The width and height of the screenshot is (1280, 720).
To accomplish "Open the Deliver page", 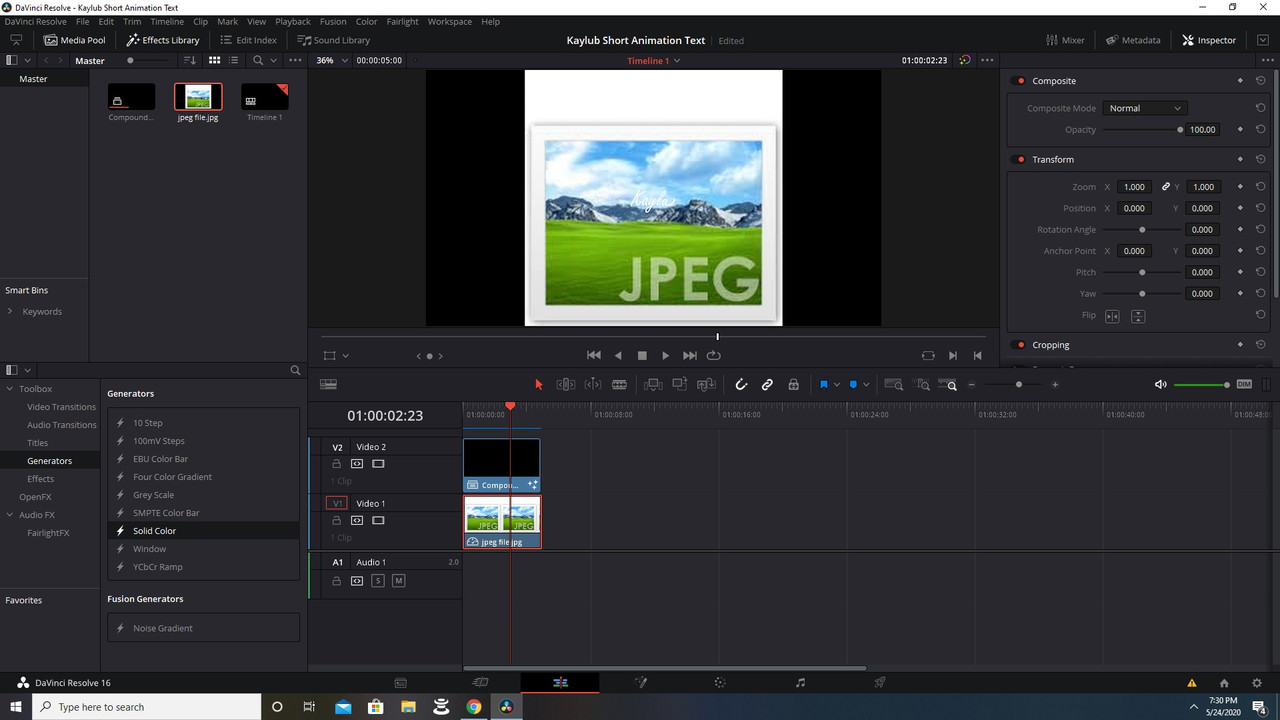I will pos(879,683).
